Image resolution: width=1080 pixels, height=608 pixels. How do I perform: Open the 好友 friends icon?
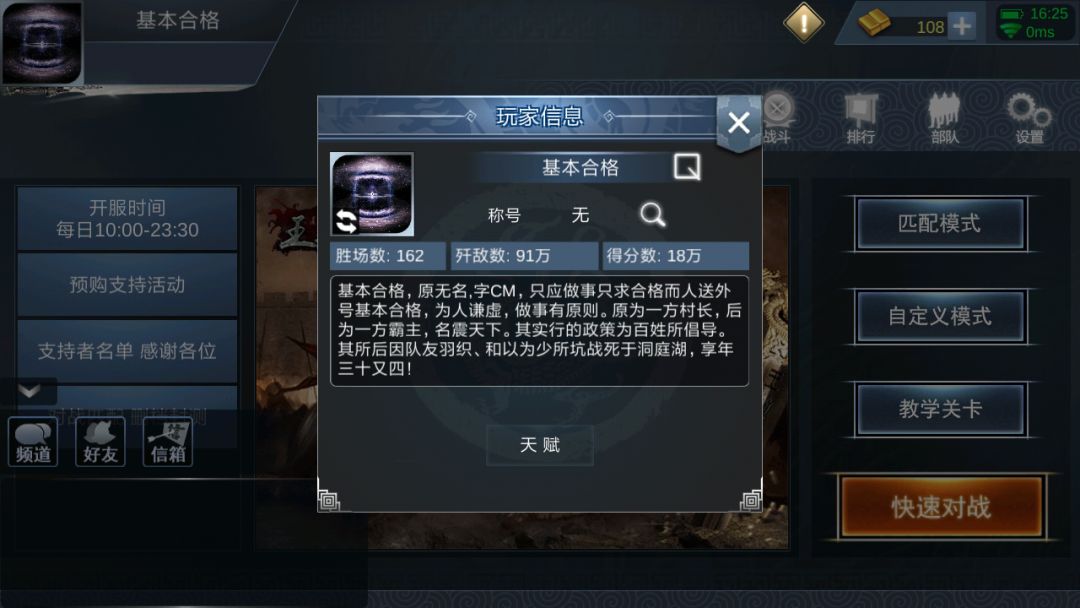click(101, 442)
